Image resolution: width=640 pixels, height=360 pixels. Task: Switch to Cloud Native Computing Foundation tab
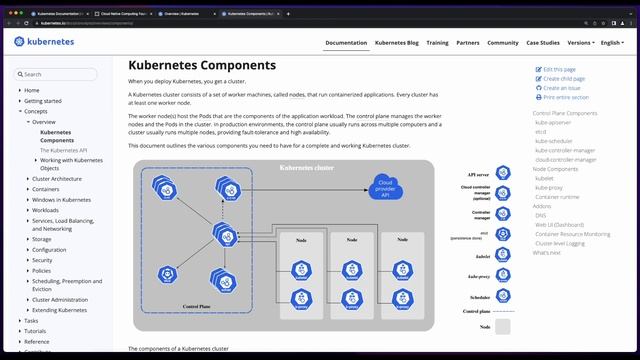pyautogui.click(x=123, y=13)
